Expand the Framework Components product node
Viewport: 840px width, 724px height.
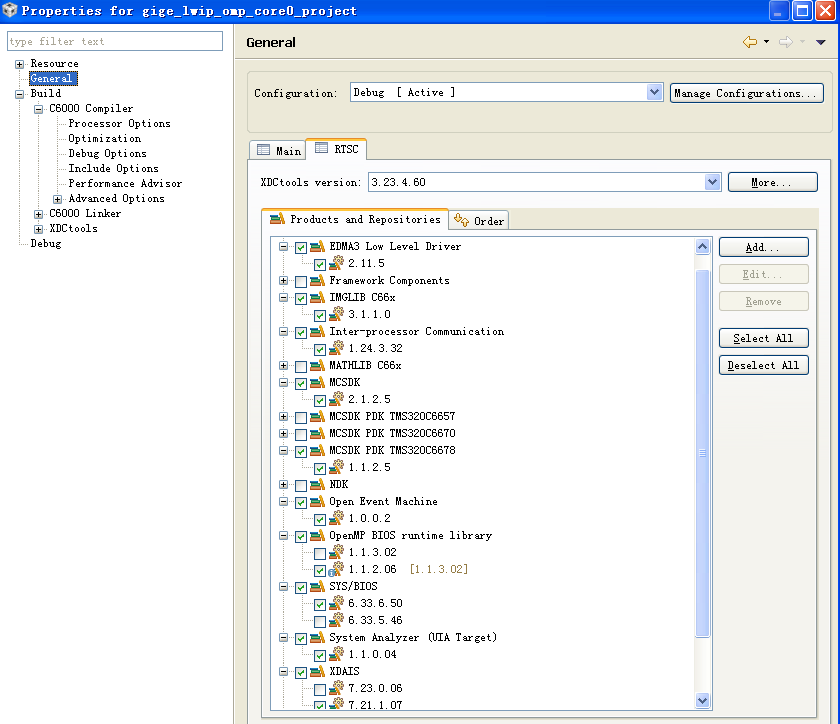coord(283,281)
